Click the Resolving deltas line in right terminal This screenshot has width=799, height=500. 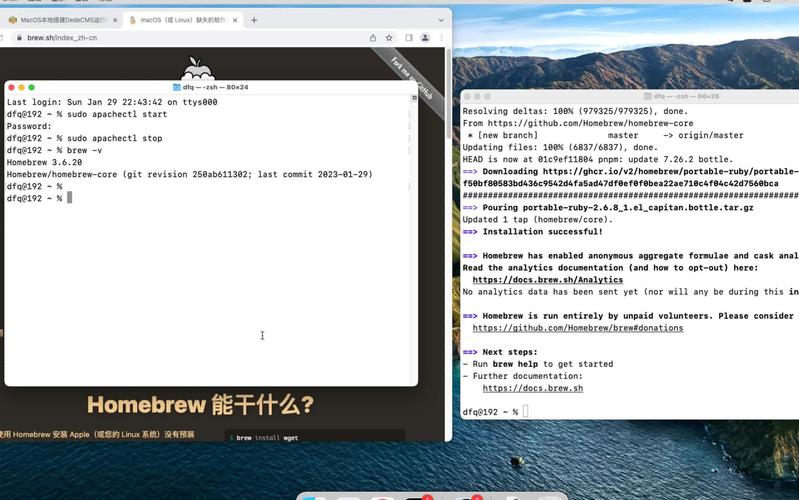[x=575, y=111]
